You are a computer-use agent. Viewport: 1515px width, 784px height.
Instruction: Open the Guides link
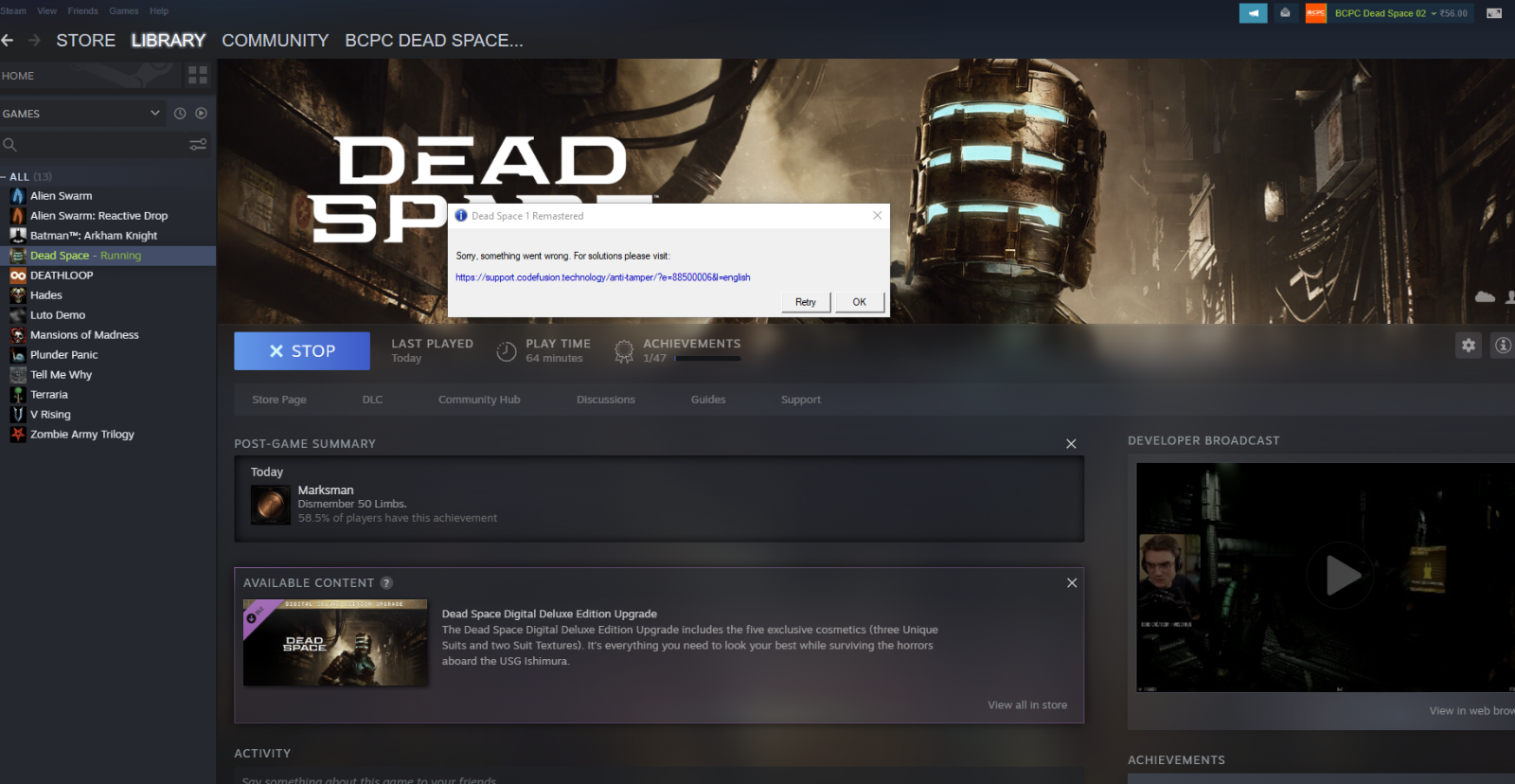point(708,400)
